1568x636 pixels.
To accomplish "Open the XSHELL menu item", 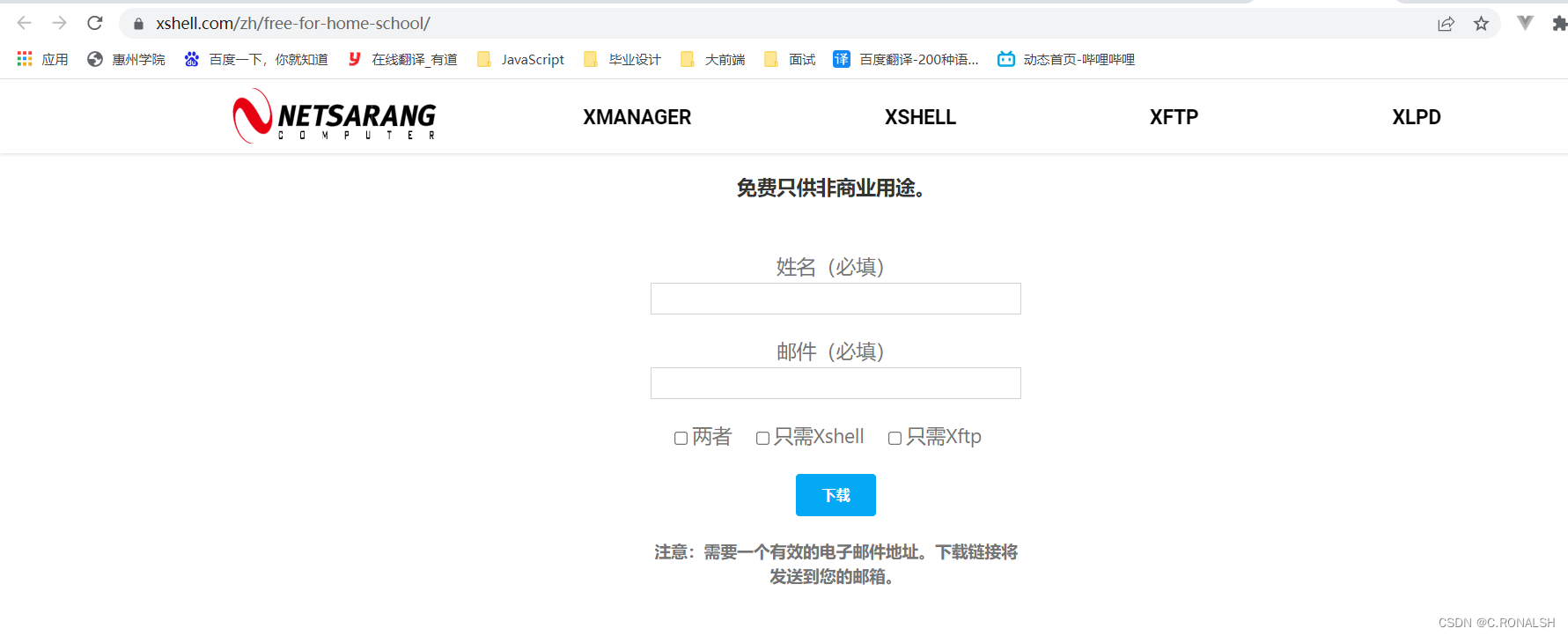I will tap(920, 117).
